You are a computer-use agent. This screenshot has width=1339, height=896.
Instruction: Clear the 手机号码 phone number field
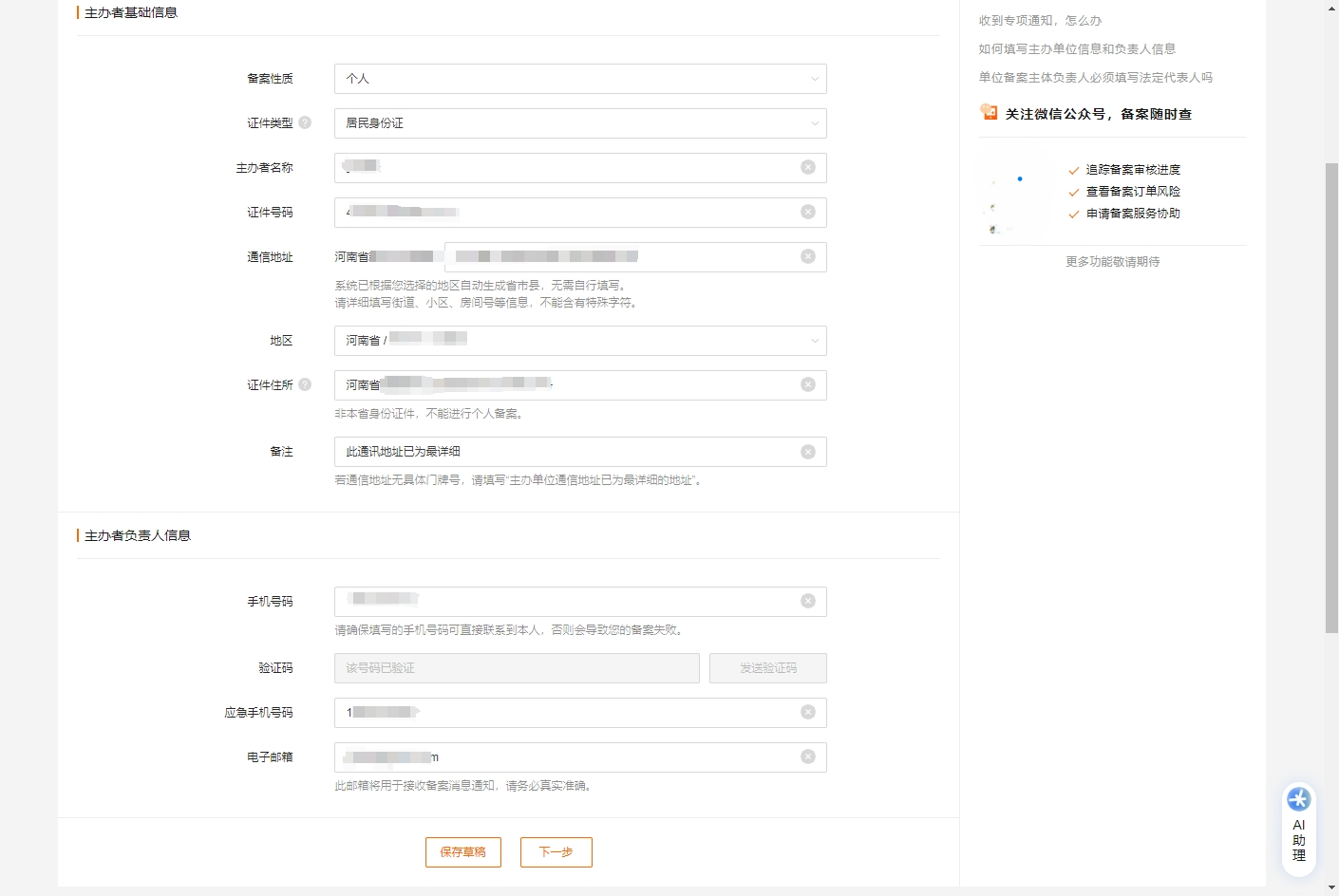click(x=808, y=601)
